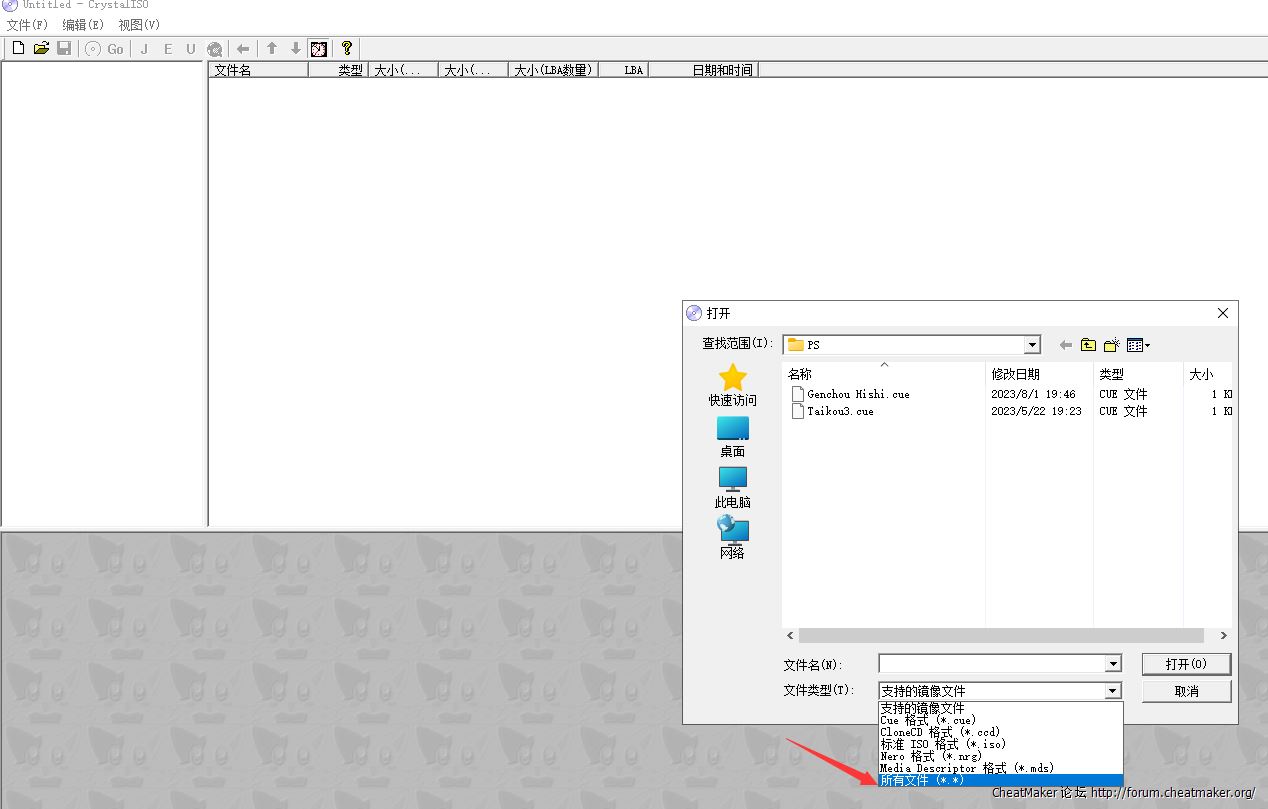
Task: Expand the PS look-in folder dropdown
Action: point(1032,345)
